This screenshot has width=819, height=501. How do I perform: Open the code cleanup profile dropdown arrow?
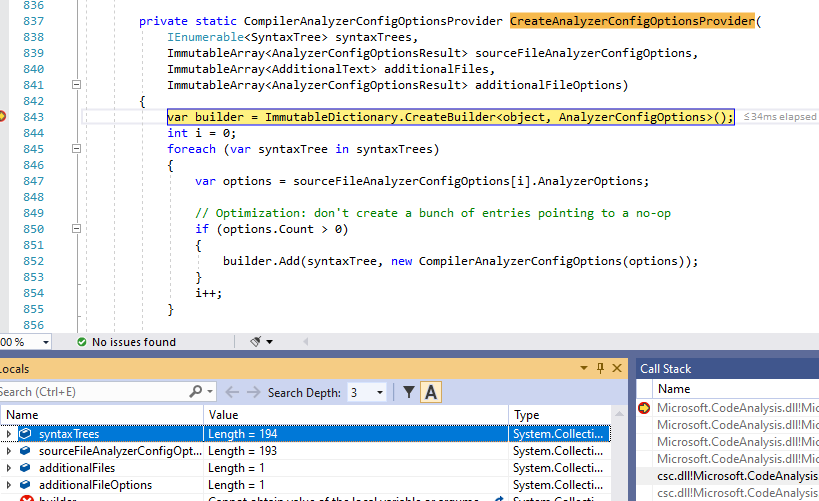(270, 342)
